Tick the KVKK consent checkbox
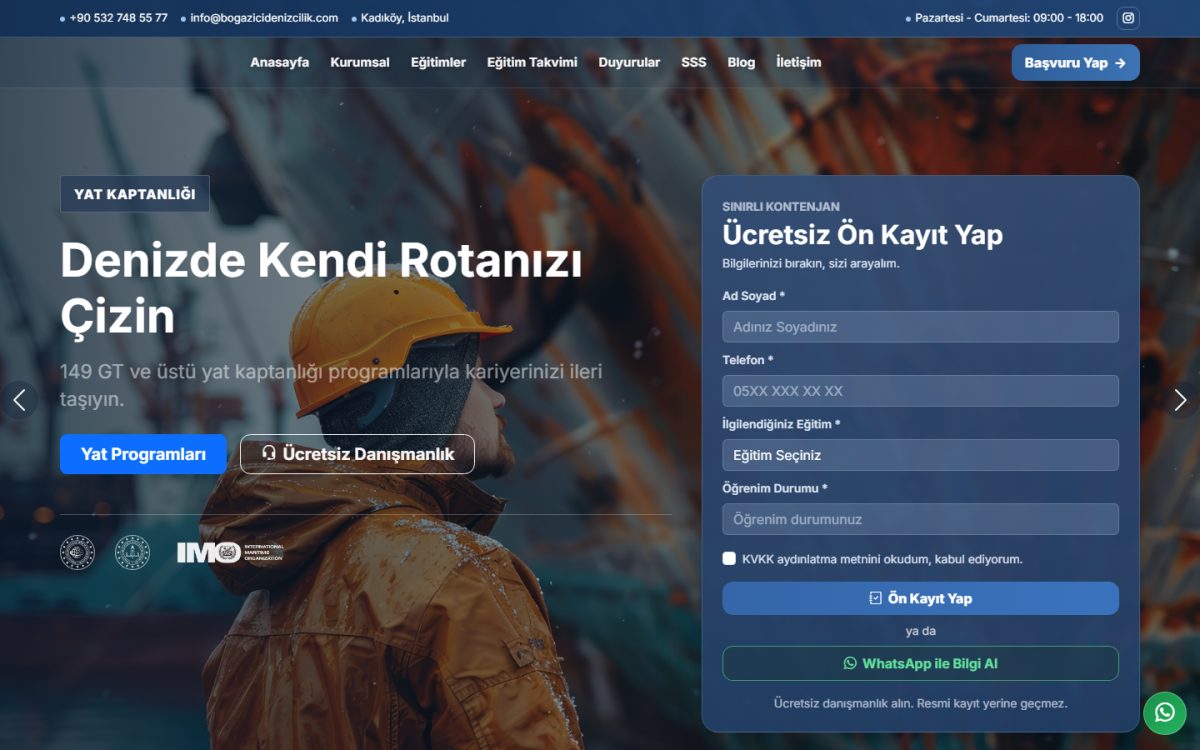 point(729,559)
